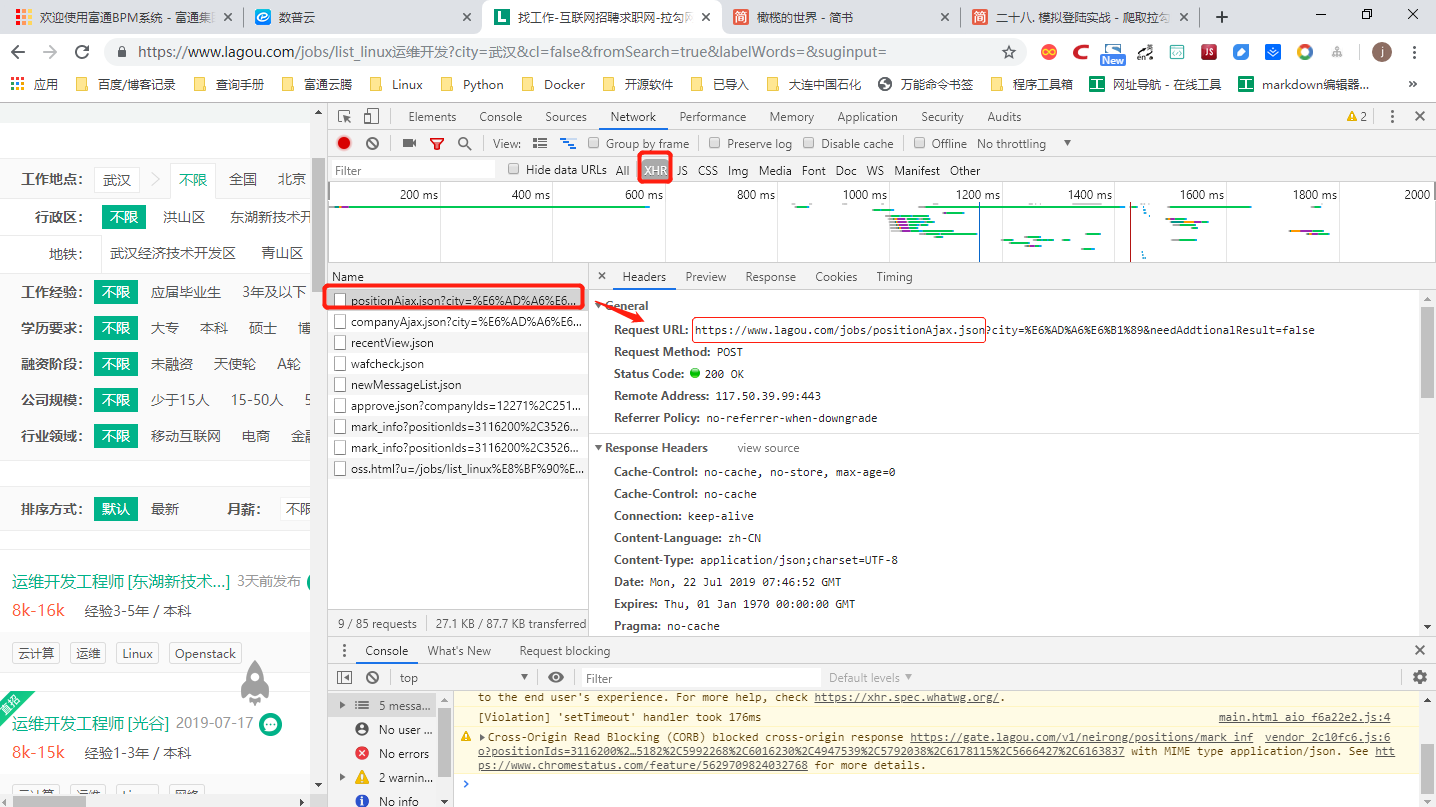The width and height of the screenshot is (1436, 807).
Task: Open the Response tab of the request
Action: (x=771, y=277)
